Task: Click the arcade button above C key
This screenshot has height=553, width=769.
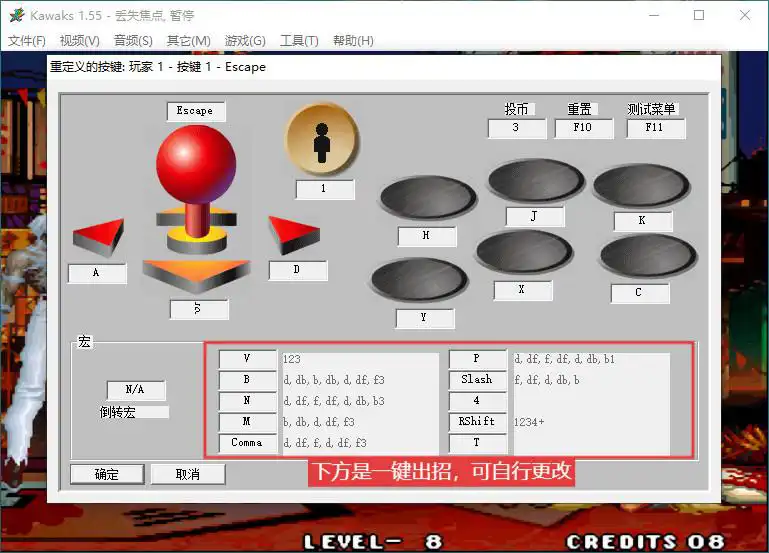Action: (x=648, y=256)
